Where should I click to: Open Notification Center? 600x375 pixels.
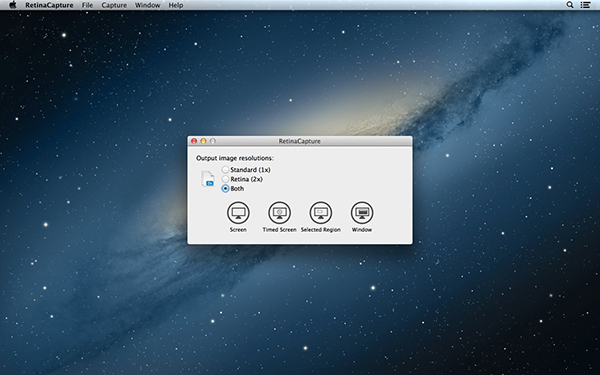(585, 5)
